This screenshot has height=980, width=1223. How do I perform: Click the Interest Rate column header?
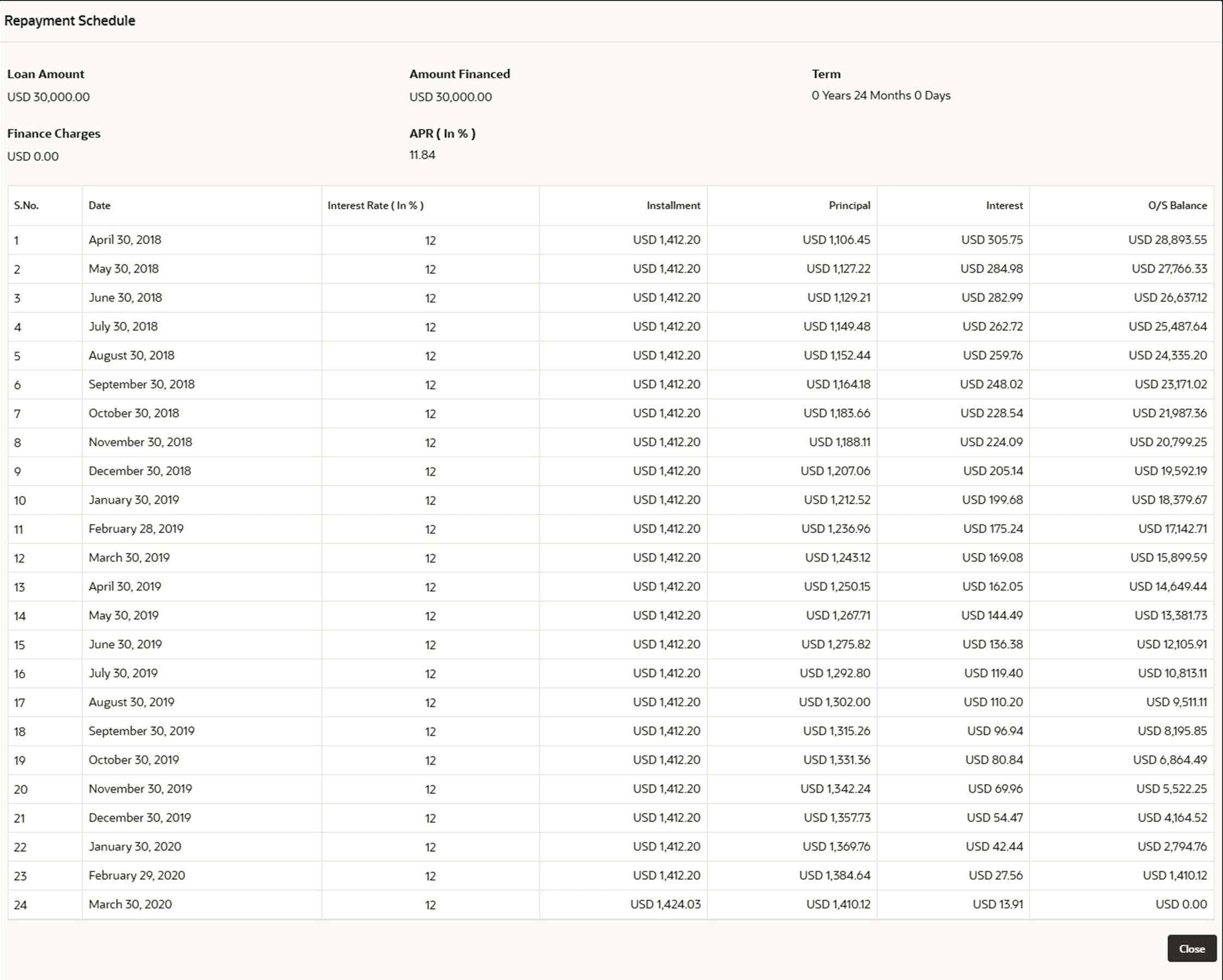375,205
